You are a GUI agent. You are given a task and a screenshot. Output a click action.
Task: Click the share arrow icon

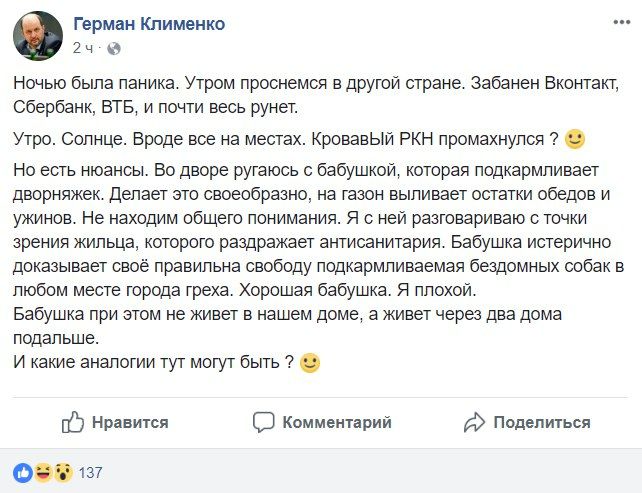(474, 422)
